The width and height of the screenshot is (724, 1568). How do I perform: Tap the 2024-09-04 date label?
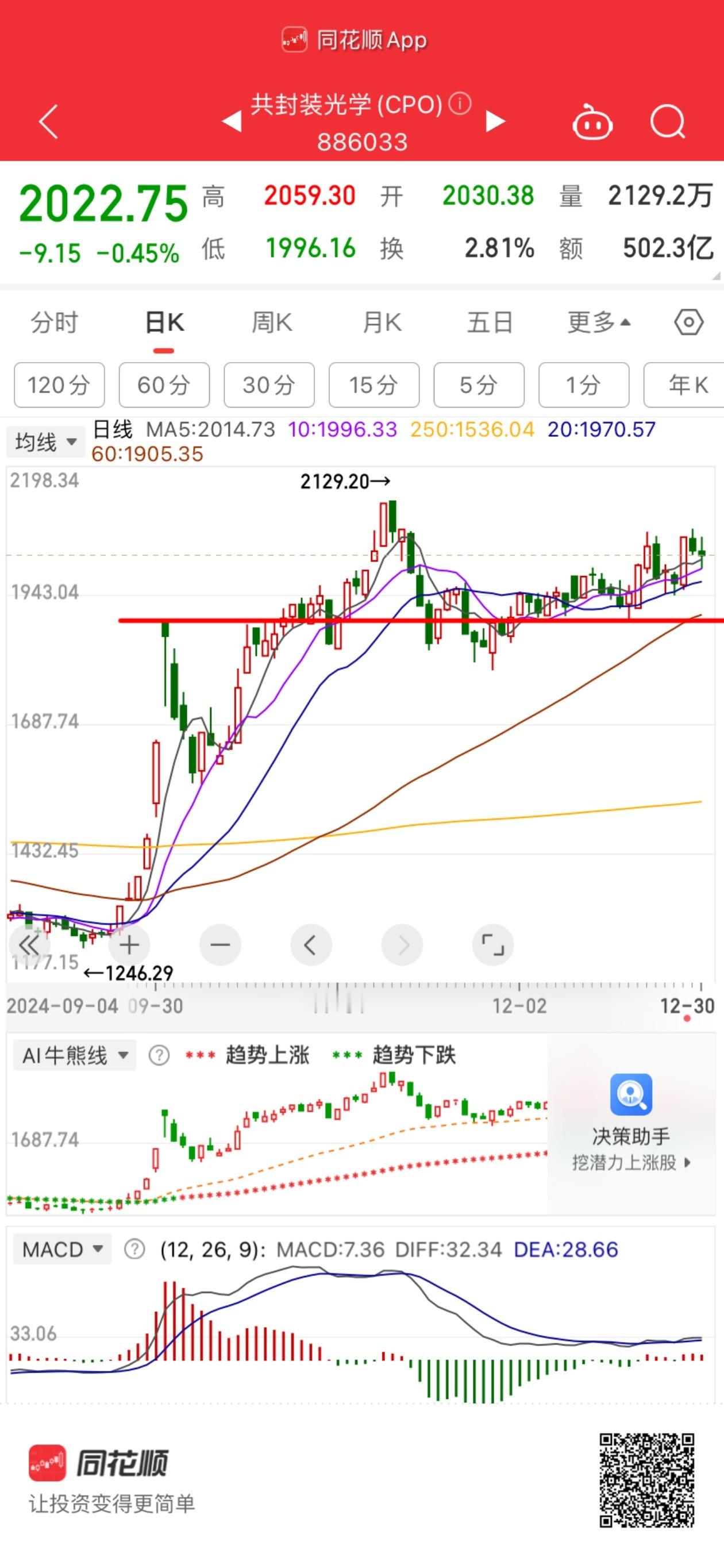[x=62, y=1005]
